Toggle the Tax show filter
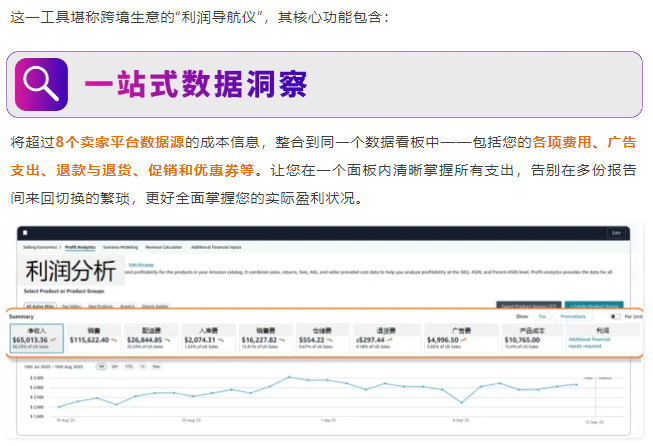Image resolution: width=653 pixels, height=446 pixels. point(541,316)
